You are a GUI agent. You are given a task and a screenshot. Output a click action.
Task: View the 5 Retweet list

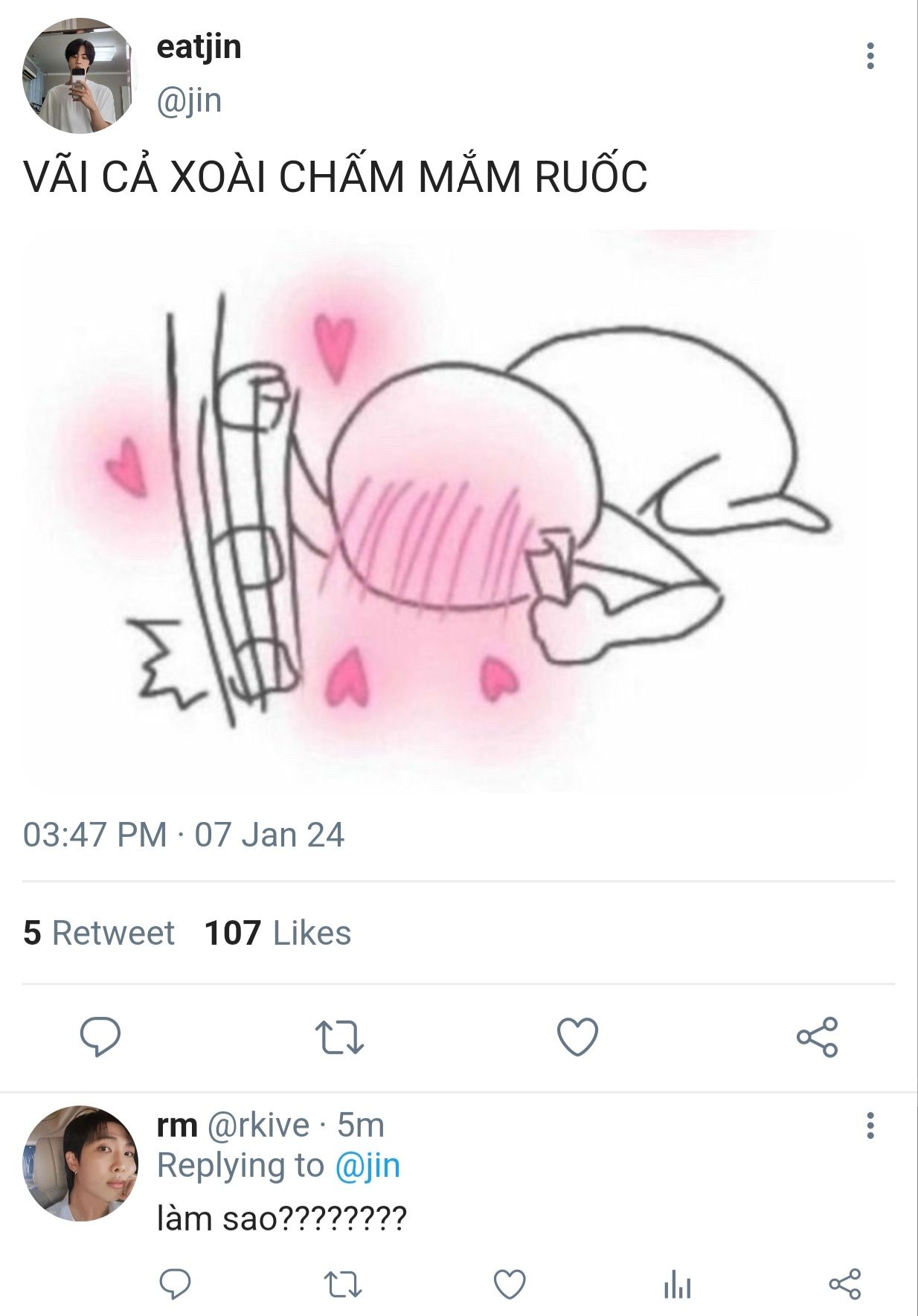(99, 933)
